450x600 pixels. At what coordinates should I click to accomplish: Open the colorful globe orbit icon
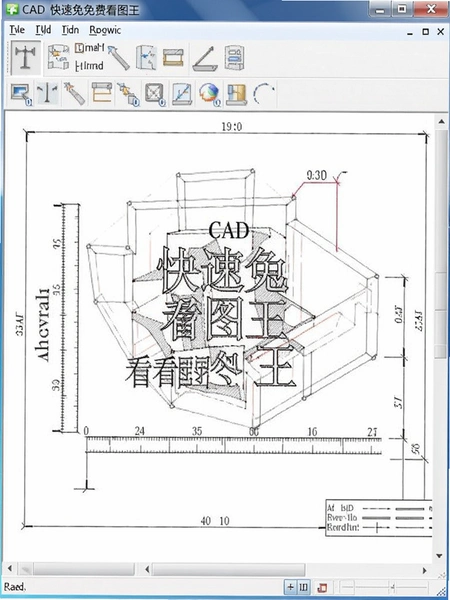point(209,94)
